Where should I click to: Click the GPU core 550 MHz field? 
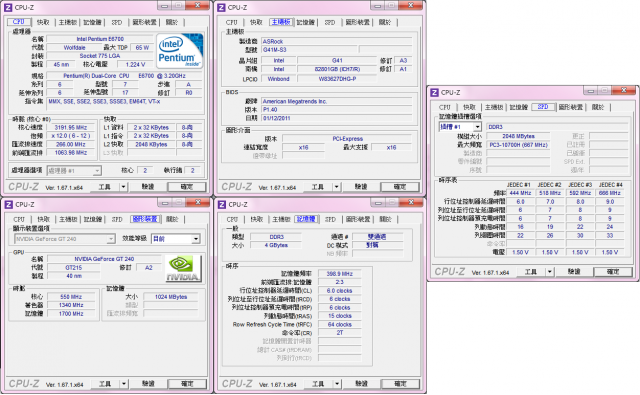pyautogui.click(x=71, y=297)
